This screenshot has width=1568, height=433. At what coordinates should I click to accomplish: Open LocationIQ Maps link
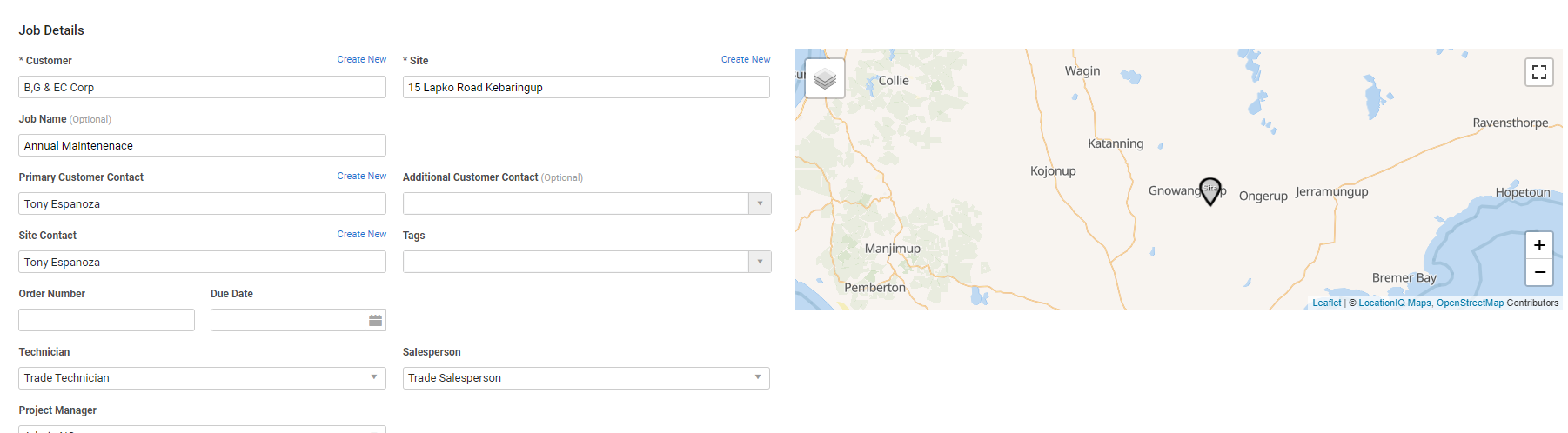1394,303
